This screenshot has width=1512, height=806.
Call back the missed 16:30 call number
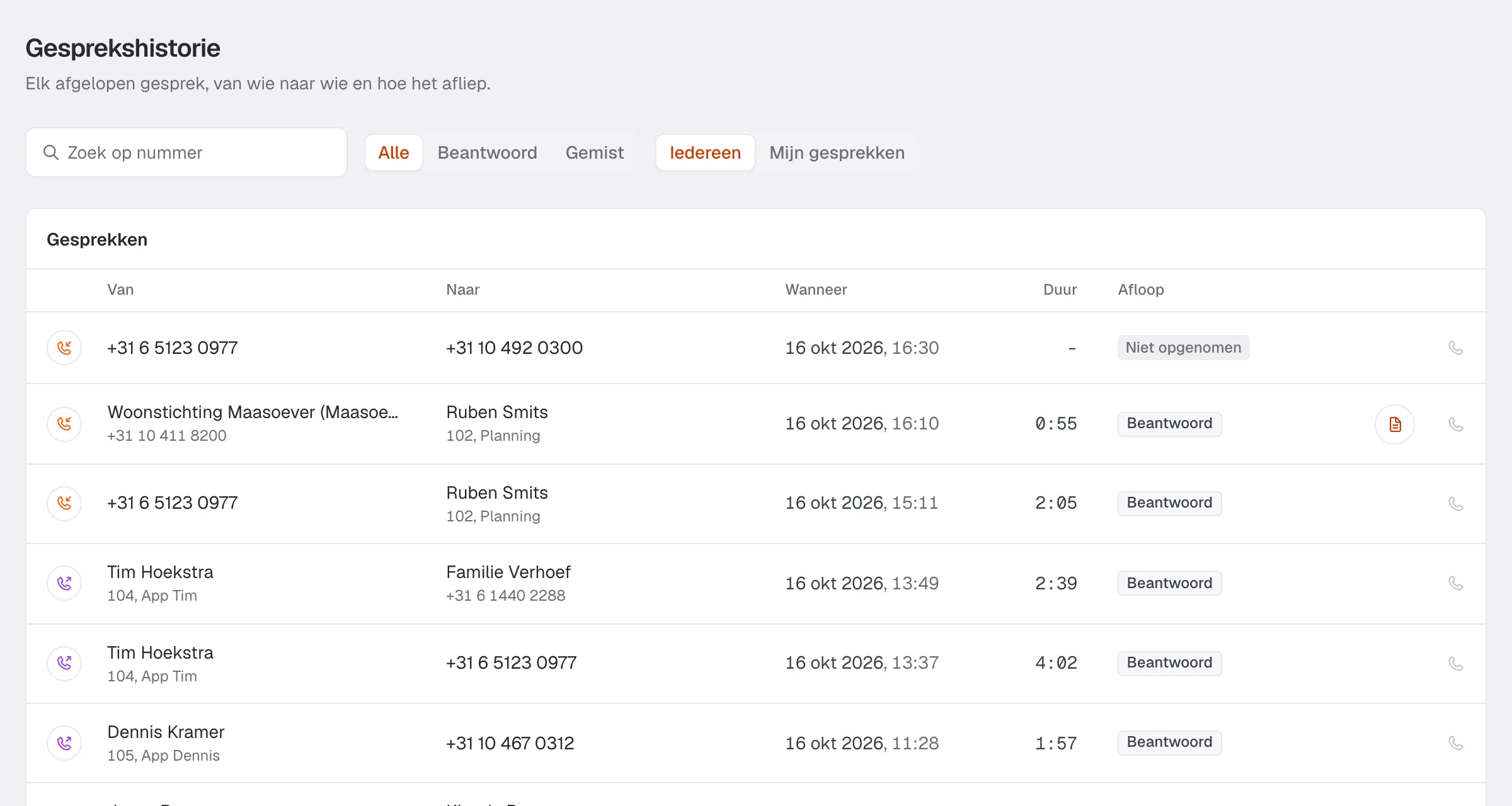point(1455,348)
